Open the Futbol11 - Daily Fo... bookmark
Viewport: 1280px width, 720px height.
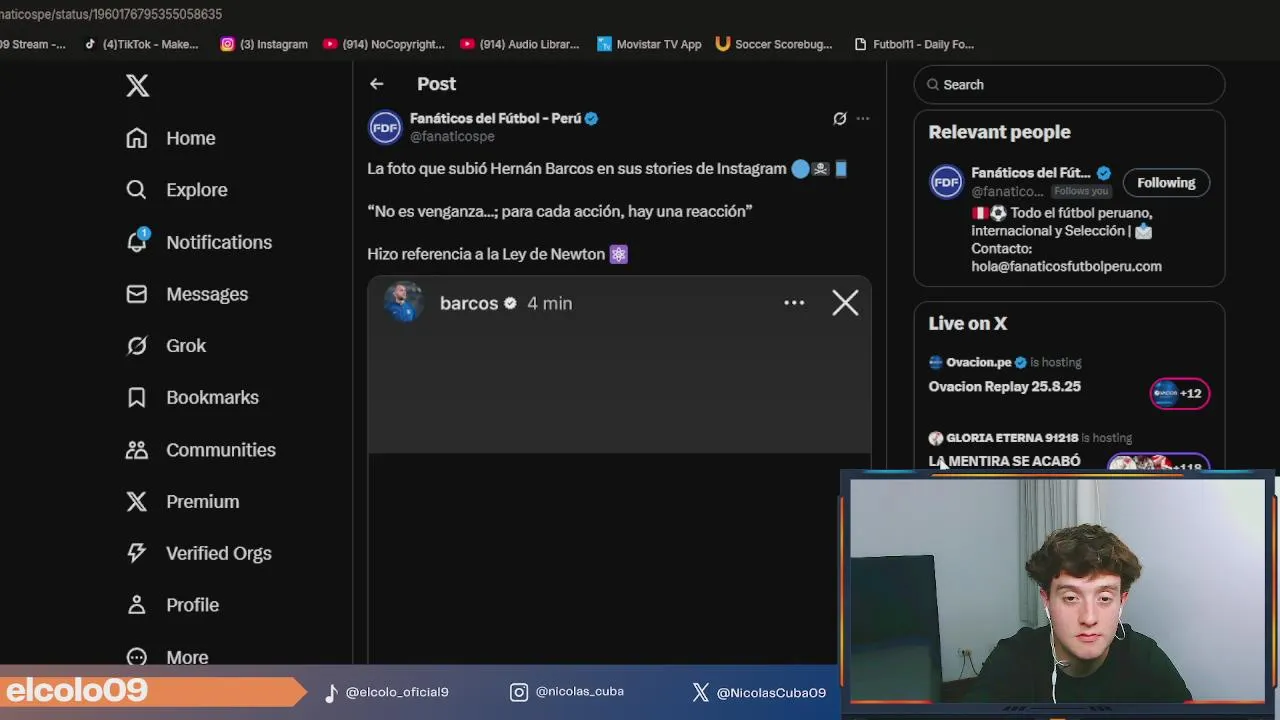pos(914,44)
